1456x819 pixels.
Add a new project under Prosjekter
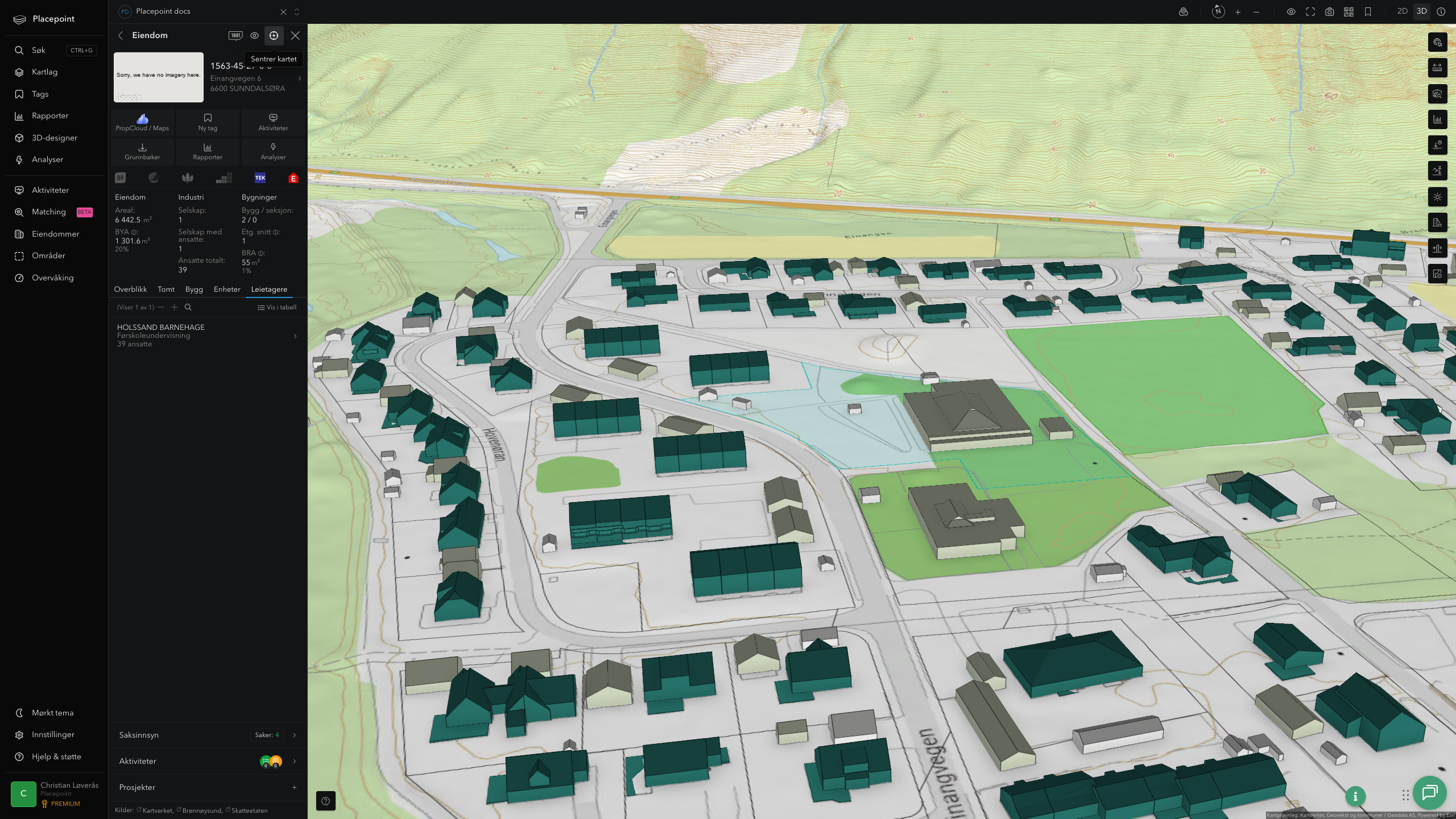294,787
